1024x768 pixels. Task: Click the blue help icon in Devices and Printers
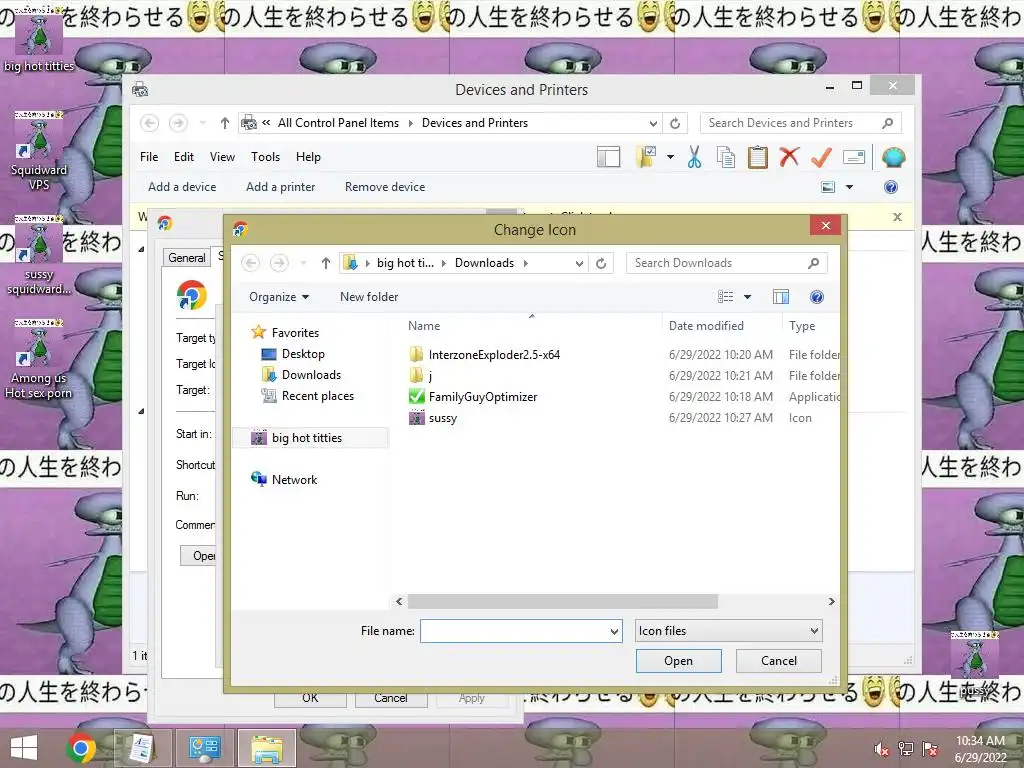click(x=891, y=187)
